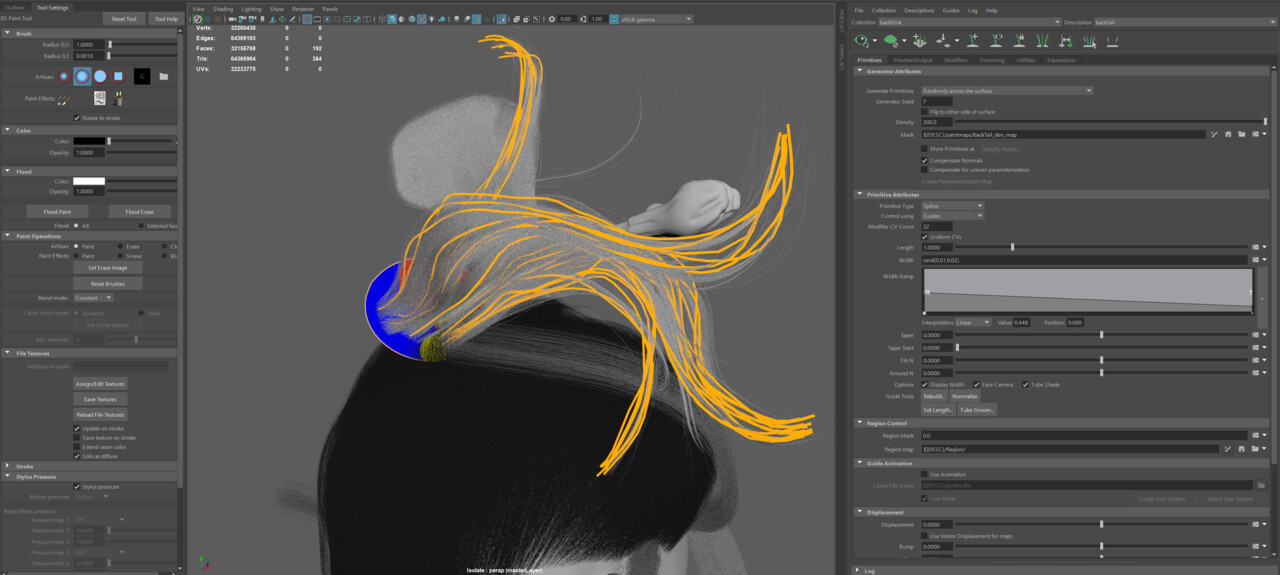The image size is (1280, 575).
Task: Switch to the Grooming tab
Action: (x=992, y=60)
